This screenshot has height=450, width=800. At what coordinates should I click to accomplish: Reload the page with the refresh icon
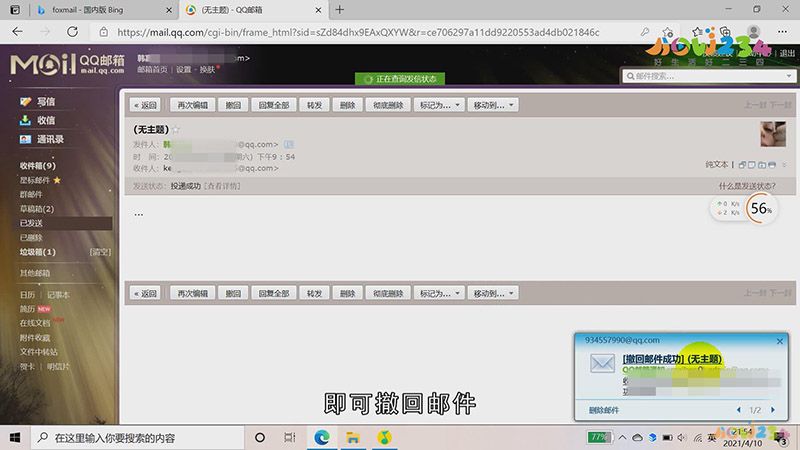[x=72, y=32]
